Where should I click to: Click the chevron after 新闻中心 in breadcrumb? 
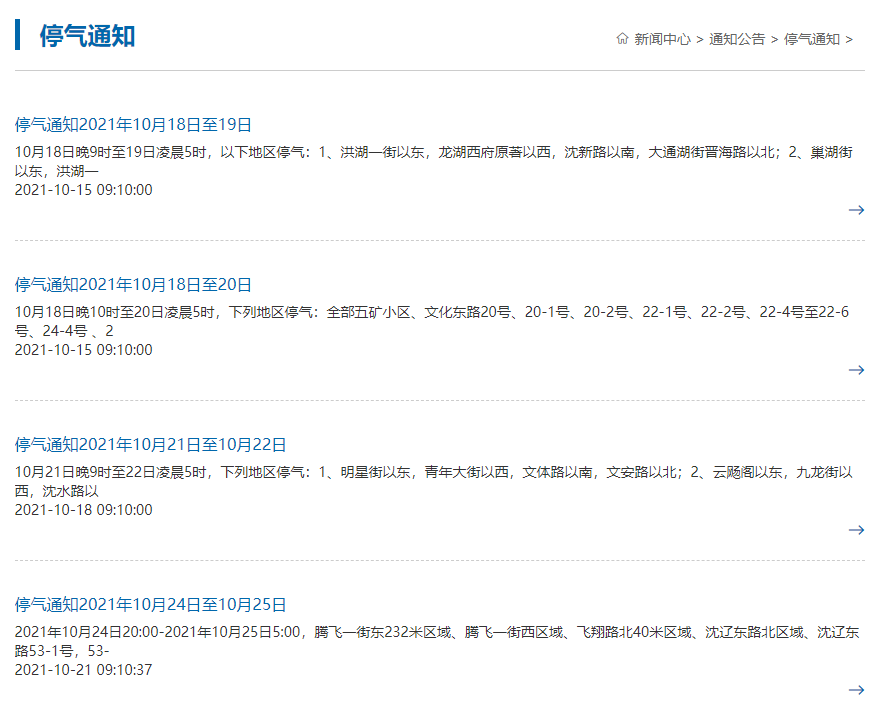point(700,38)
